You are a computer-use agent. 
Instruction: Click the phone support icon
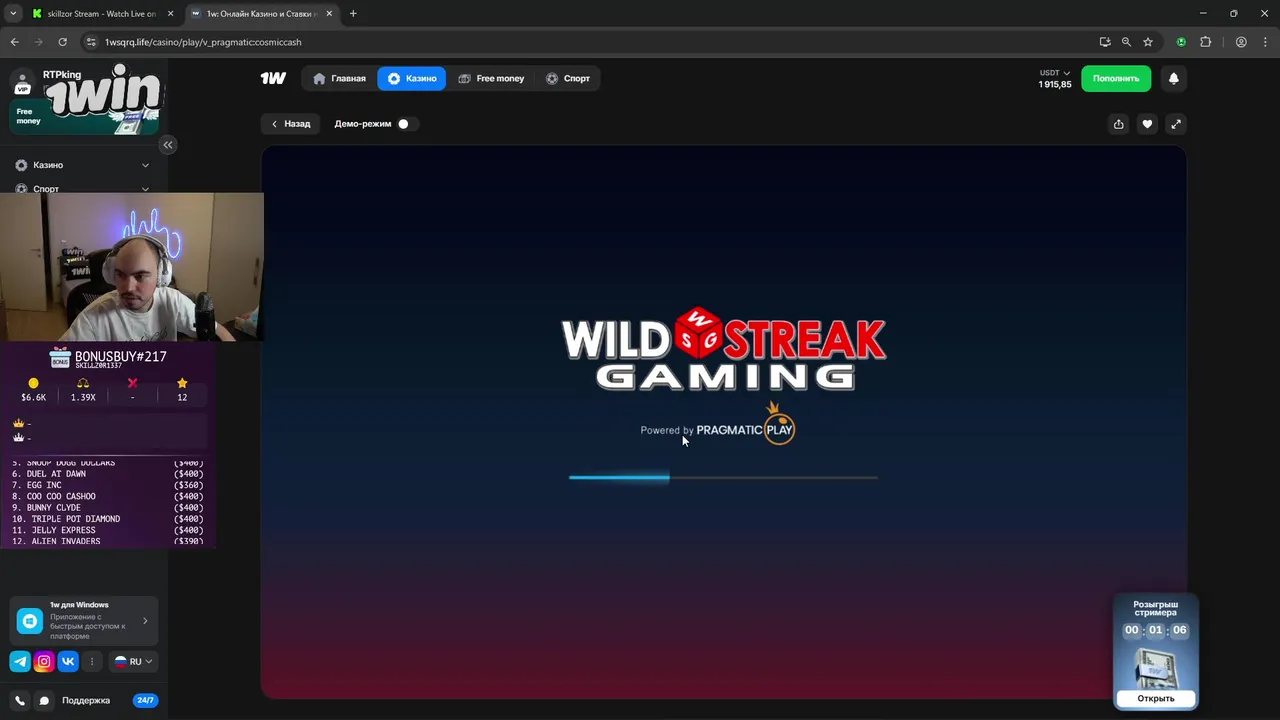[20, 700]
